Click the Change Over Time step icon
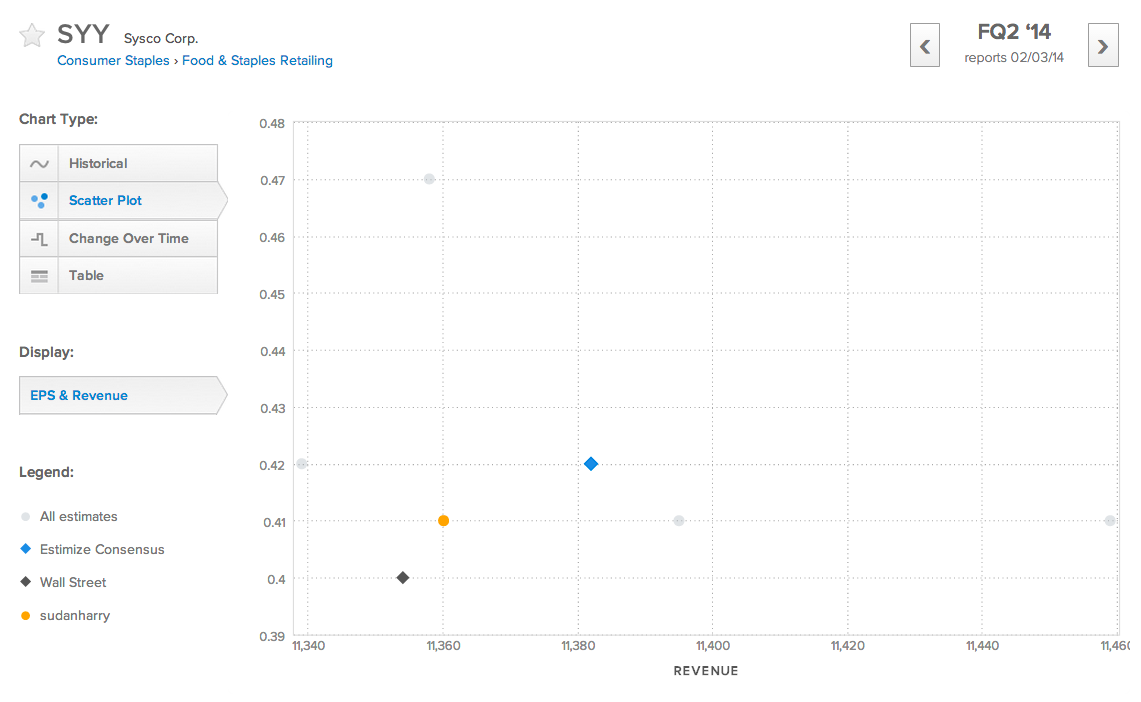This screenshot has height=702, width=1141. [x=39, y=239]
